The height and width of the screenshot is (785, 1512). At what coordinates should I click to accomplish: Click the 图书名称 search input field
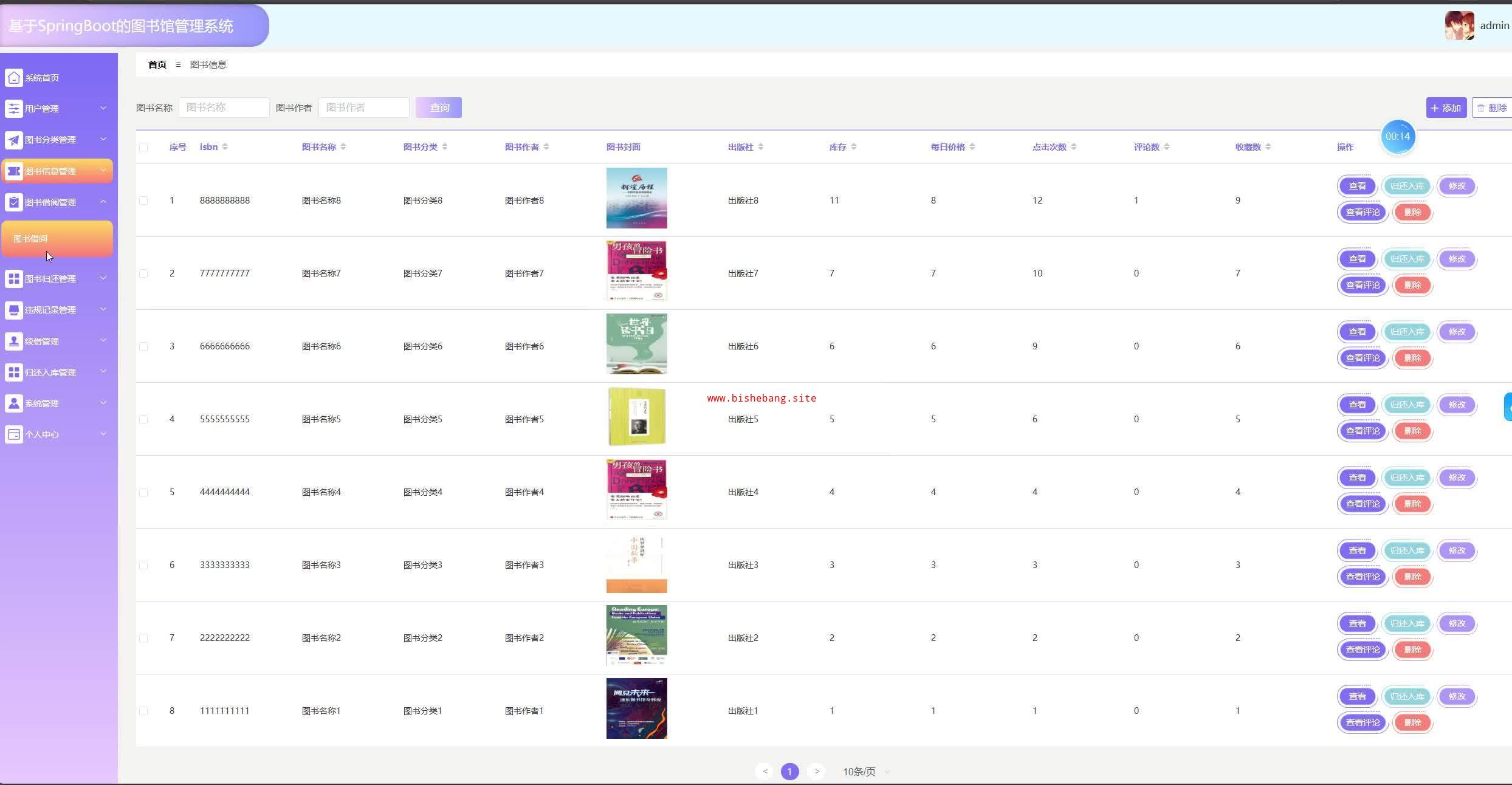[x=224, y=108]
